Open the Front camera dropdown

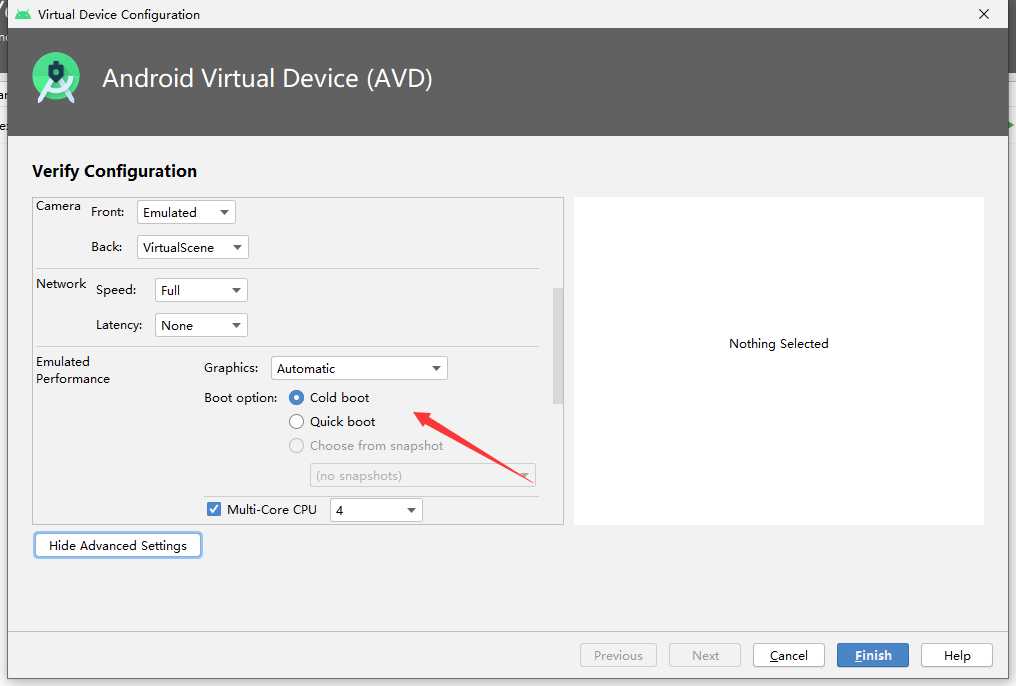pyautogui.click(x=186, y=212)
